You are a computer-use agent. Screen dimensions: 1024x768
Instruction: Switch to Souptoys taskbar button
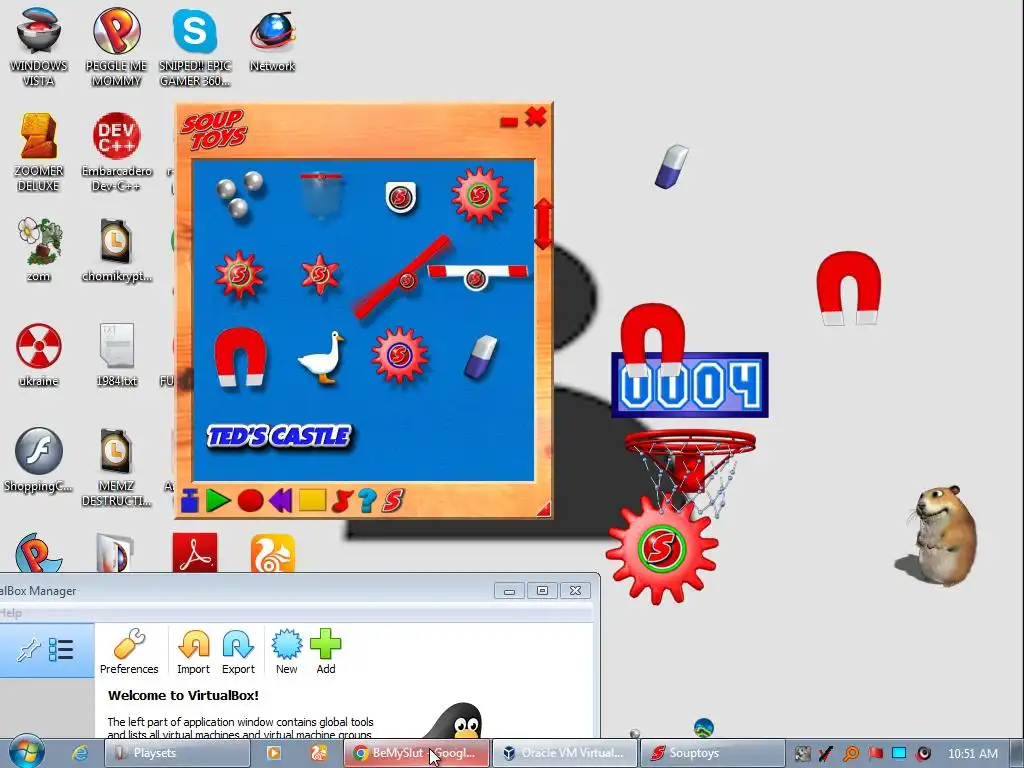pyautogui.click(x=712, y=753)
